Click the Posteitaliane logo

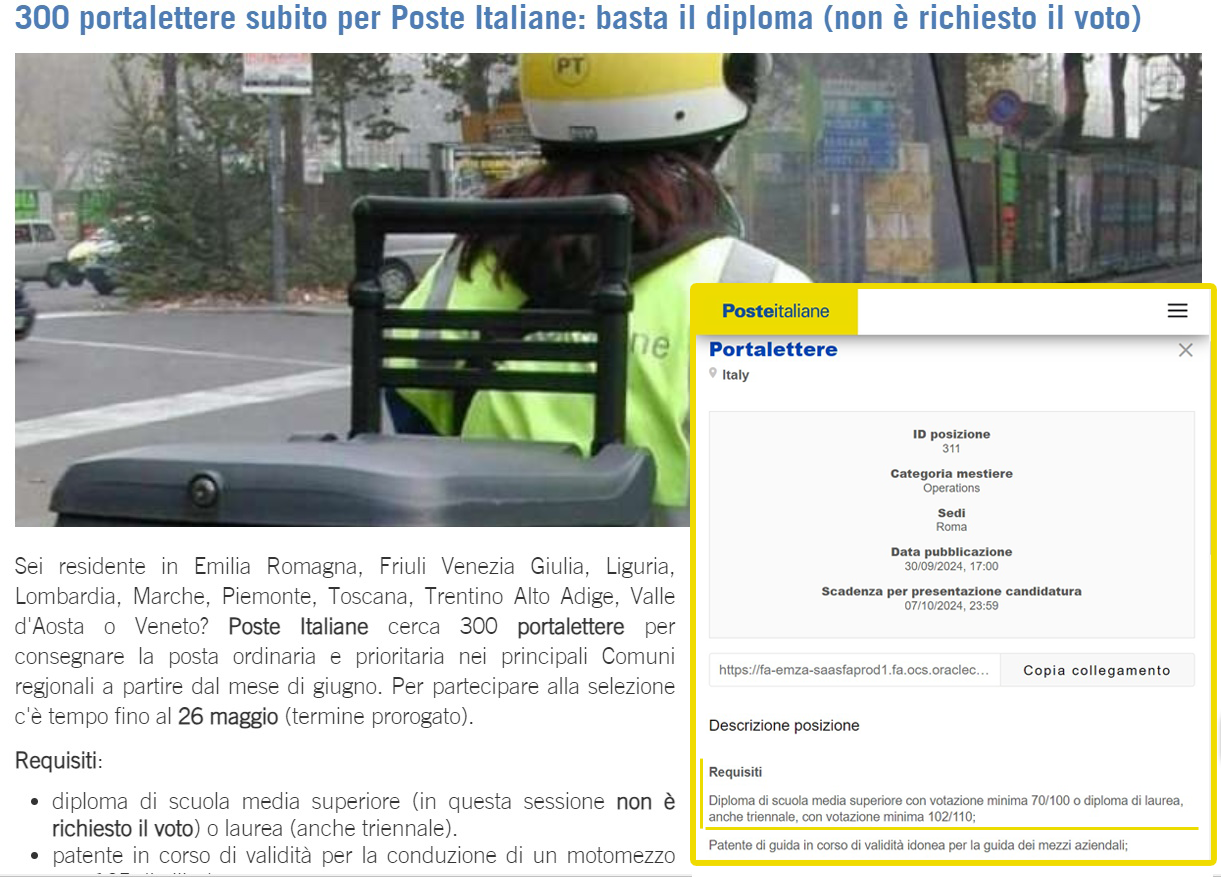coord(775,311)
